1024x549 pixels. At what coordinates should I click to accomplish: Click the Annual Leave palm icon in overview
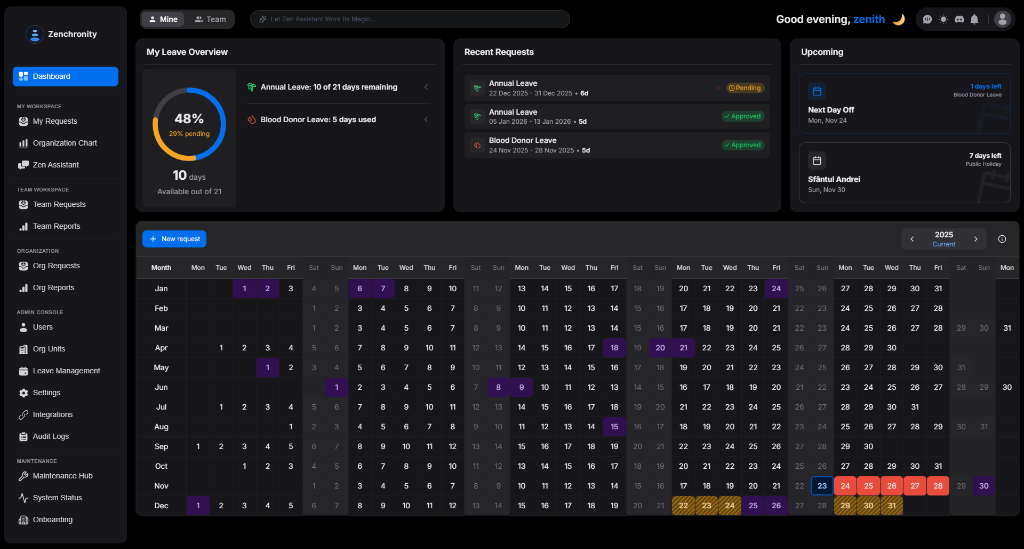251,87
